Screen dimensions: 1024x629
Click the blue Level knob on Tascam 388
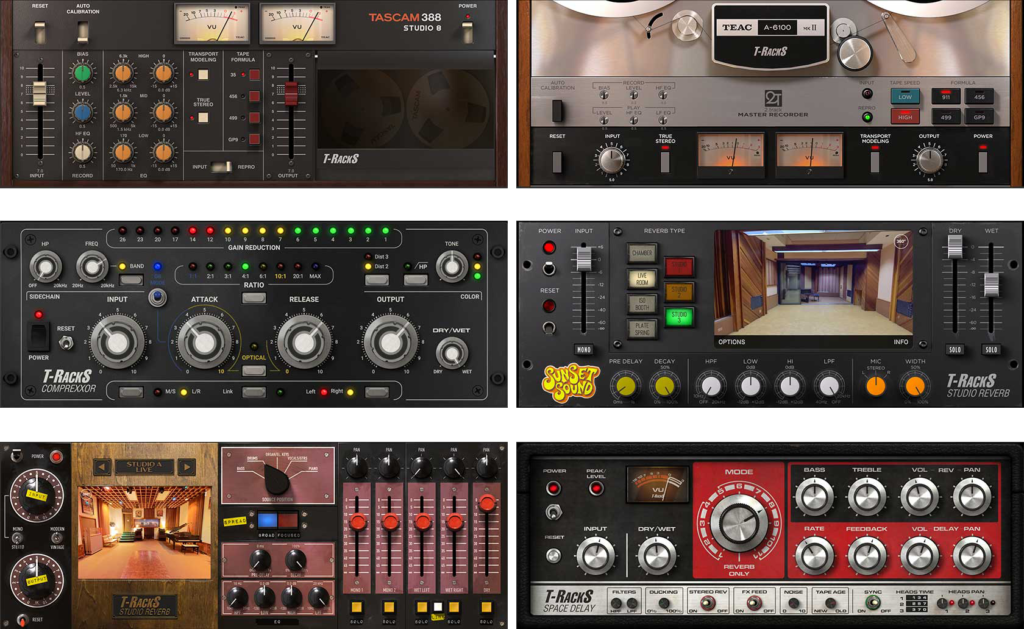pos(82,112)
